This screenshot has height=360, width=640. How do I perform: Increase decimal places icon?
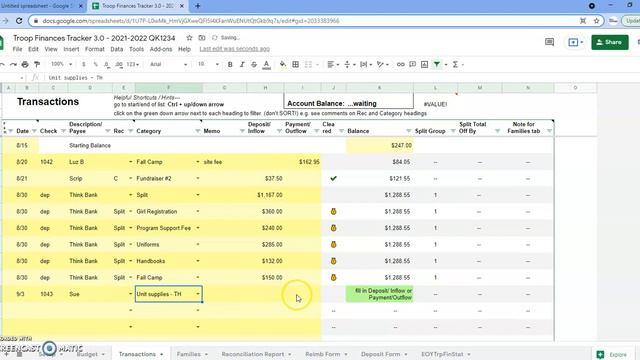click(119, 64)
